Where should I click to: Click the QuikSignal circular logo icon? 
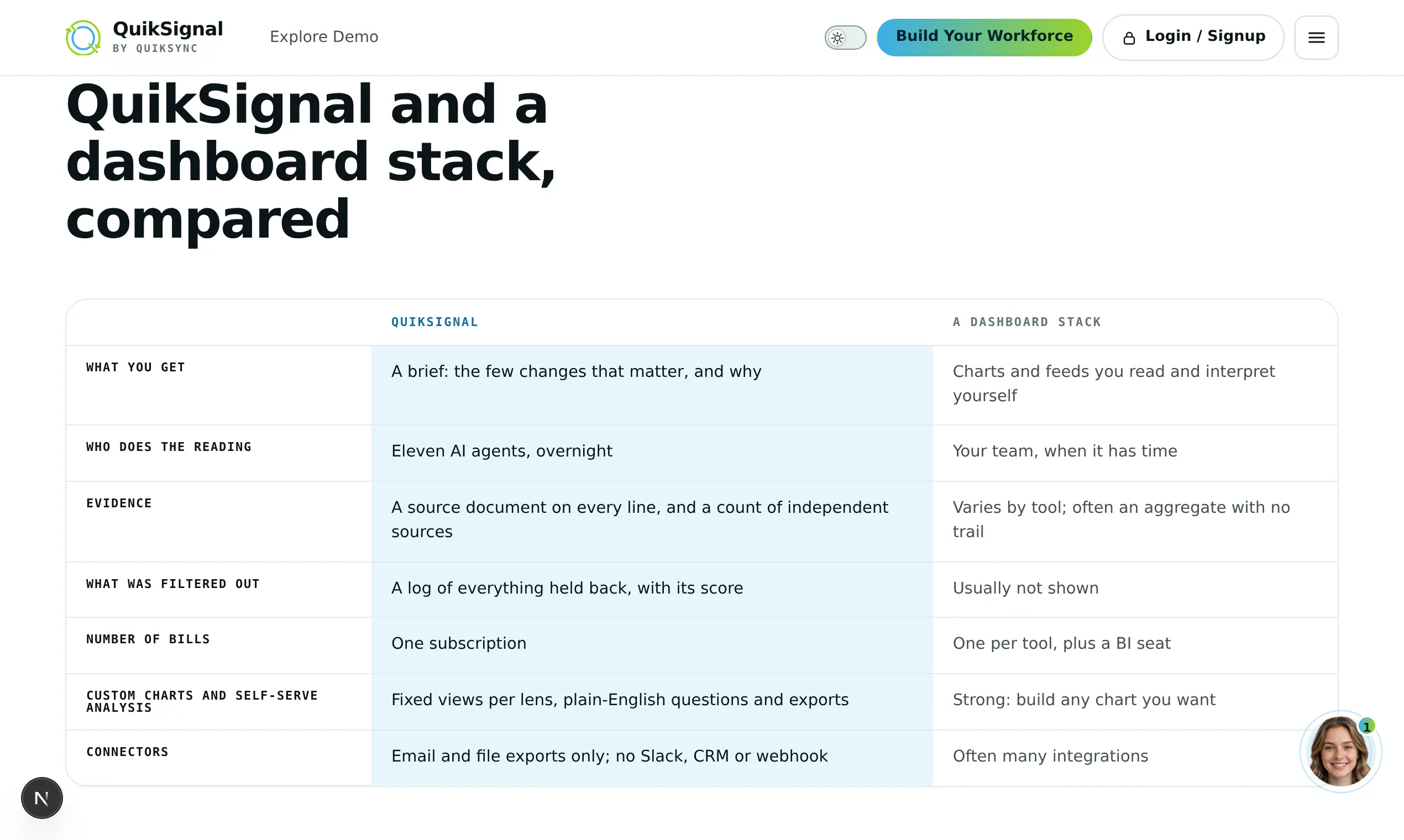[83, 38]
